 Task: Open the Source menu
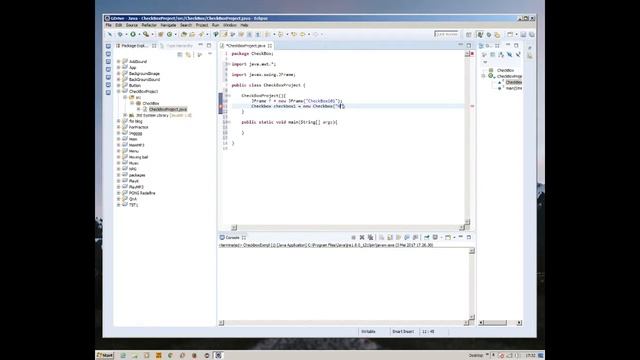[132, 25]
